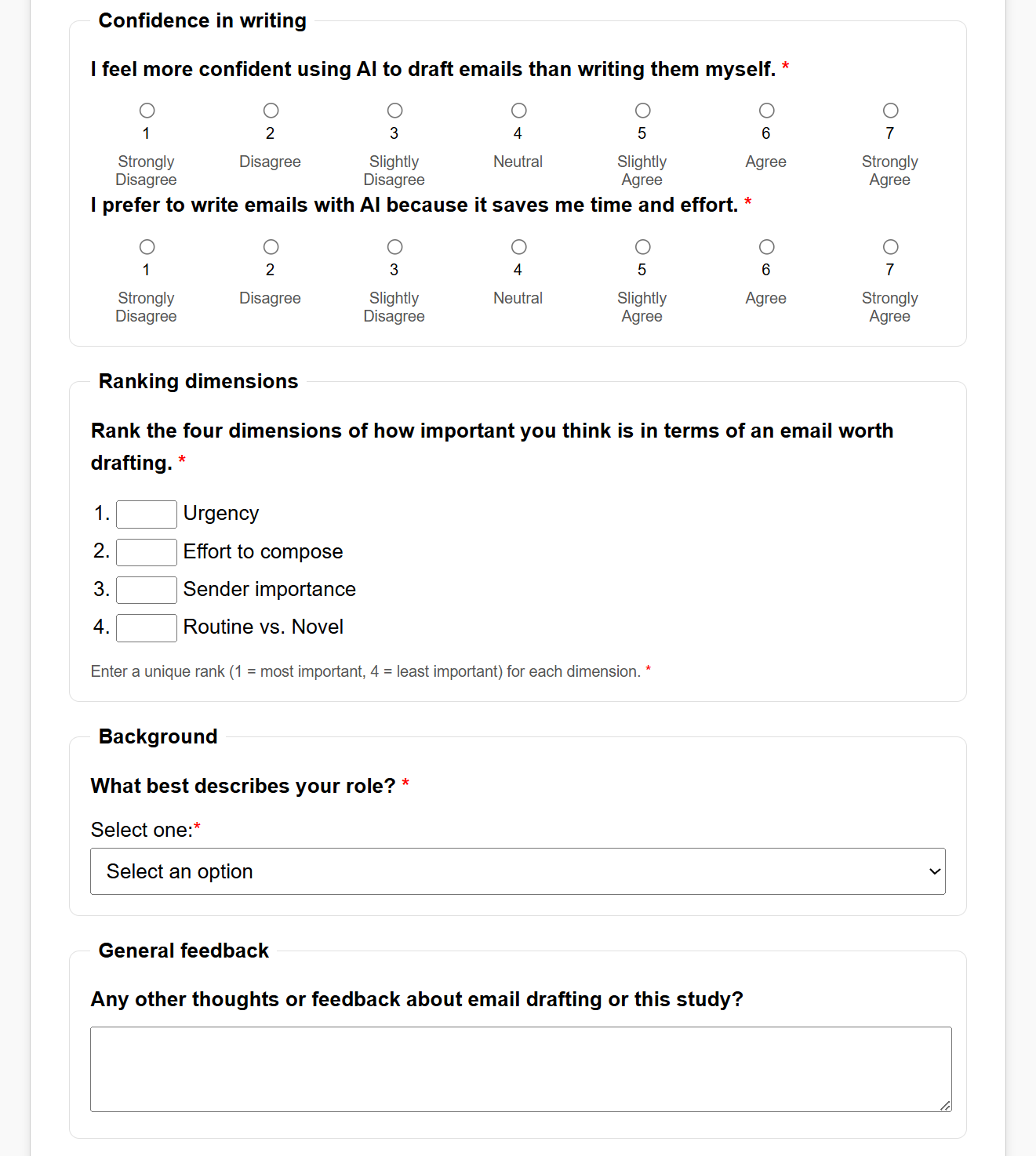Select 7 Strongly Agree for AI confidence question
1036x1156 pixels.
pos(890,111)
